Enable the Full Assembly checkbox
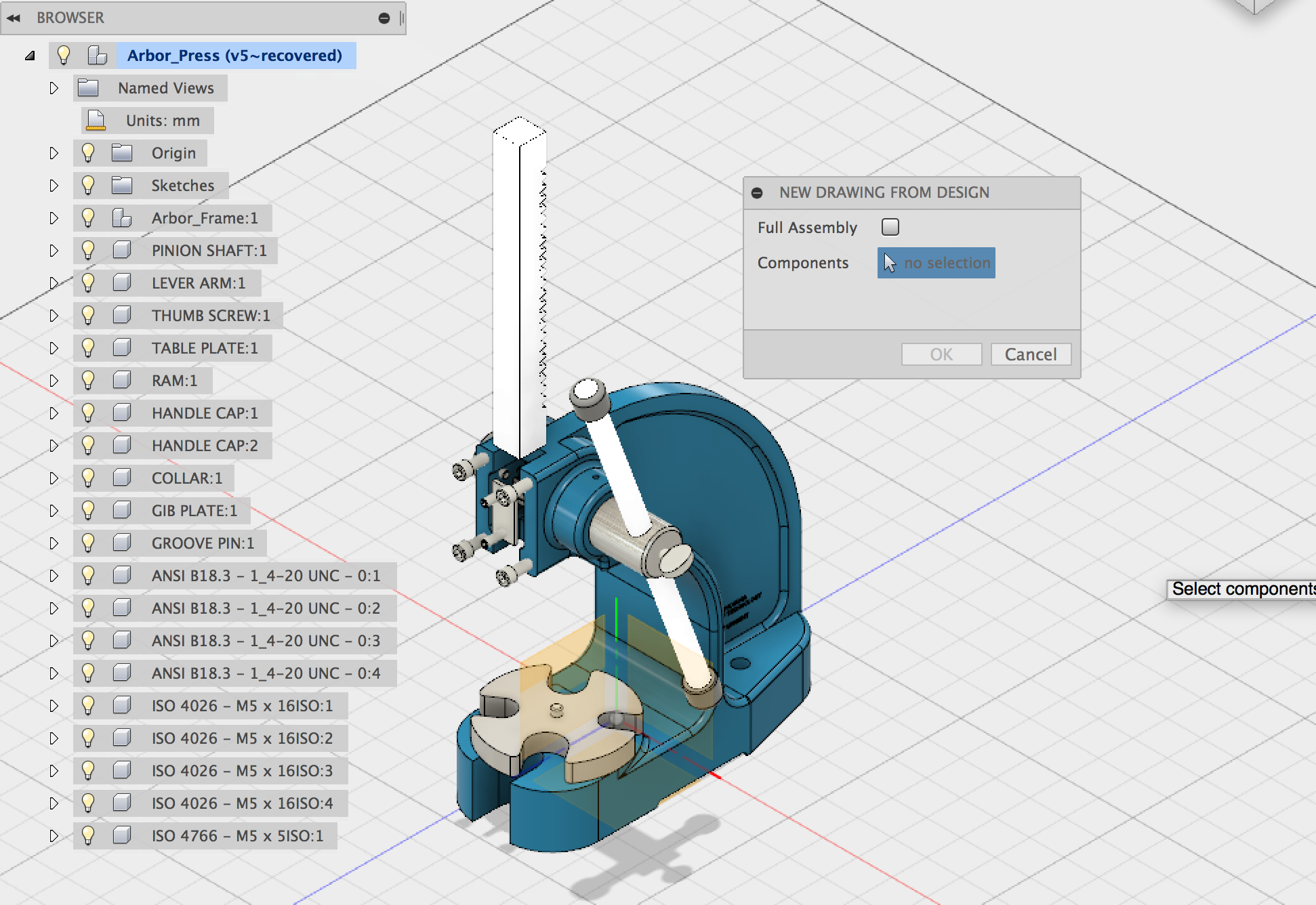 (890, 227)
